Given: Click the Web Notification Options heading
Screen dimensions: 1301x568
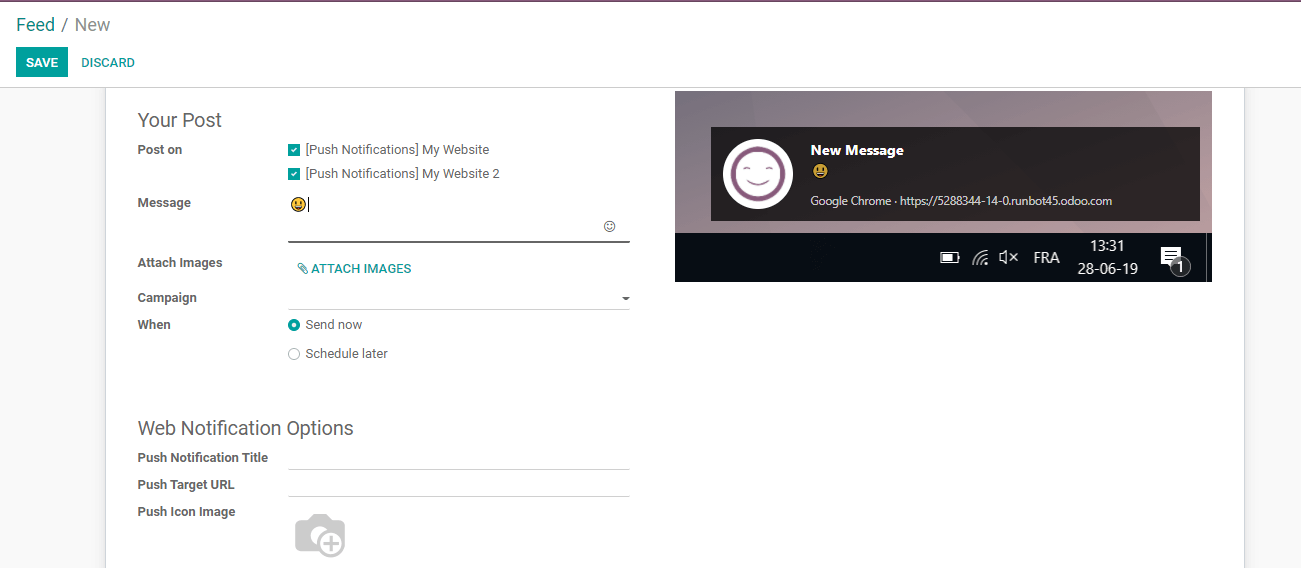Looking at the screenshot, I should [x=246, y=428].
